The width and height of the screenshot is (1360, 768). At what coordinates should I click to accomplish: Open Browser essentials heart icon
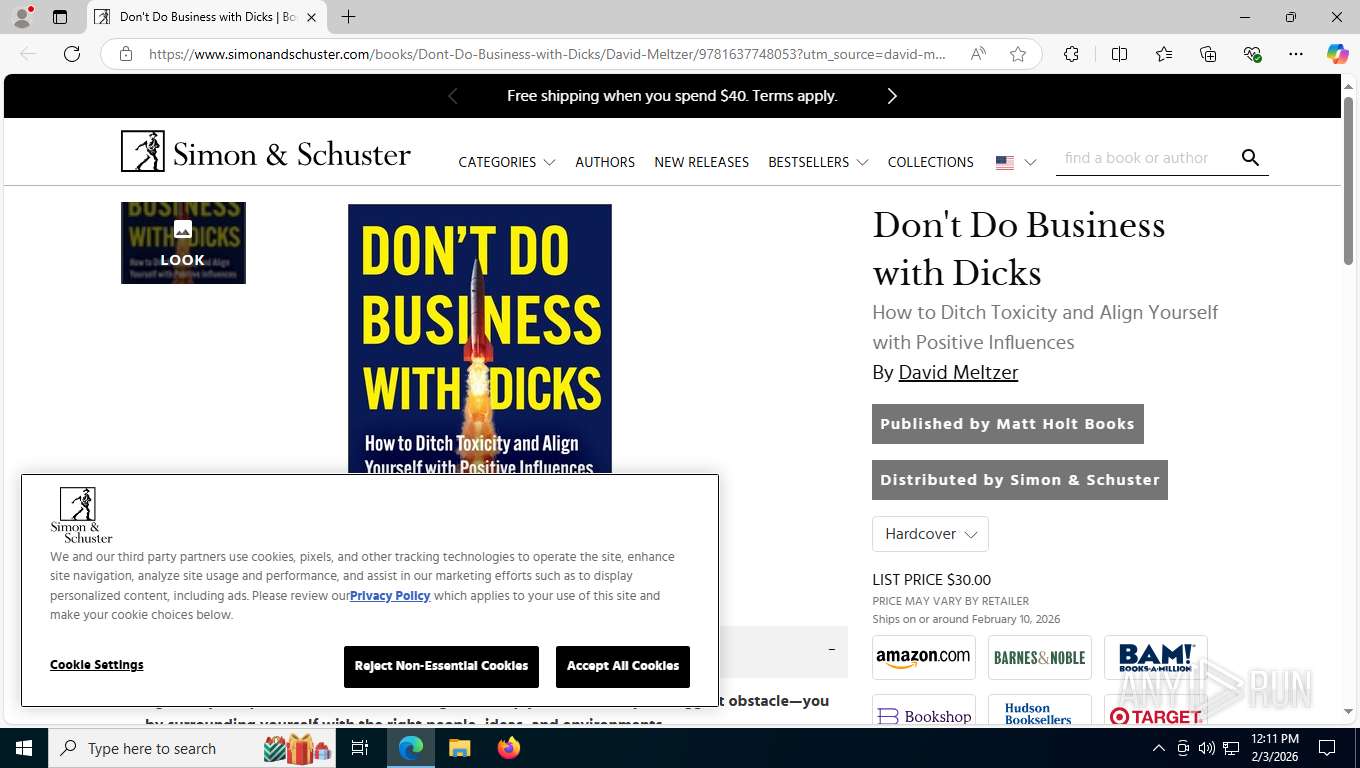[x=1252, y=54]
